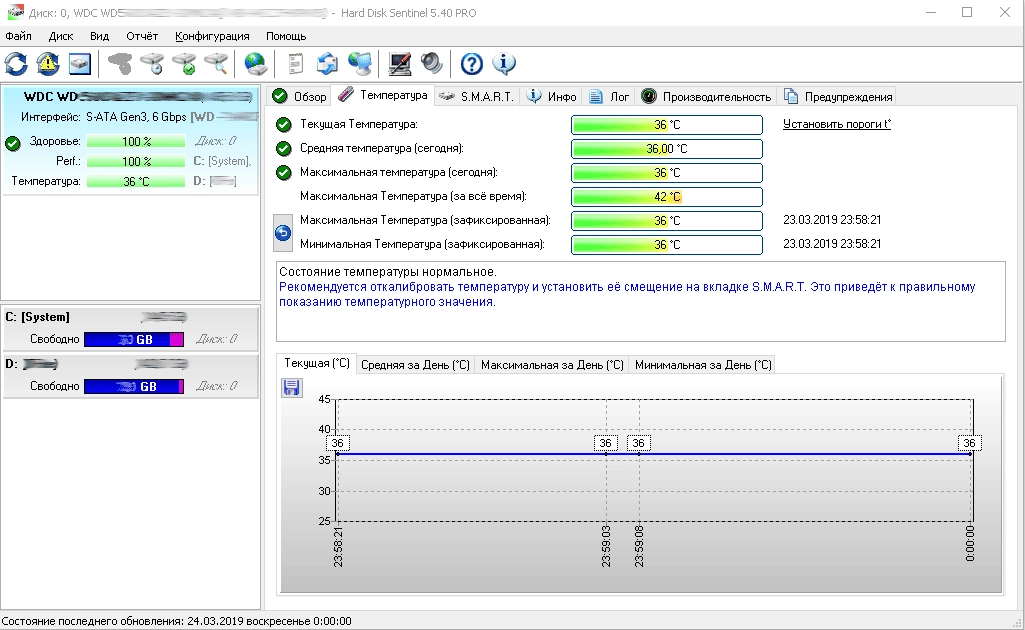This screenshot has height=630, width=1025.
Task: Maximize the Hard Disk Sentinel window
Action: (x=967, y=12)
